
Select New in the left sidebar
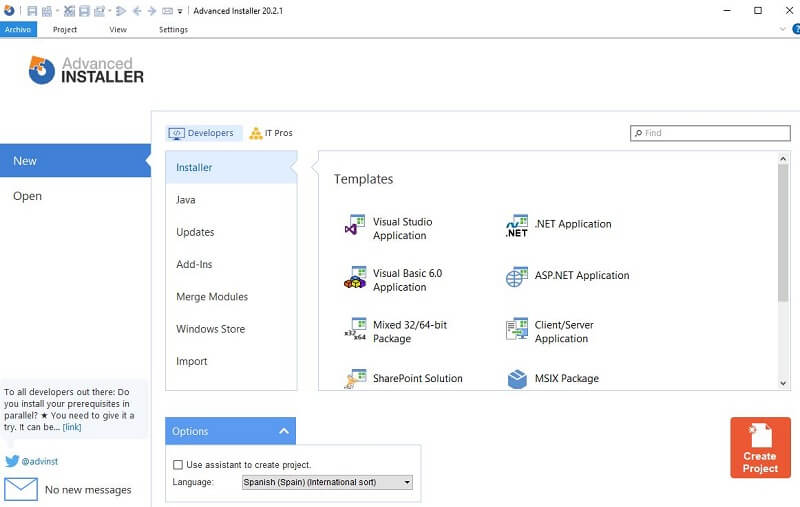pyautogui.click(x=75, y=161)
